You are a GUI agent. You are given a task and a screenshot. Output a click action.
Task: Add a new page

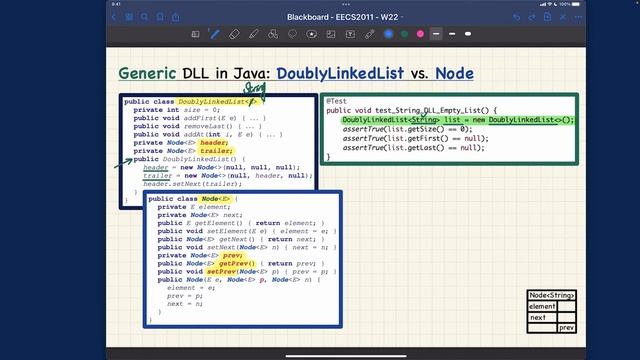click(547, 17)
